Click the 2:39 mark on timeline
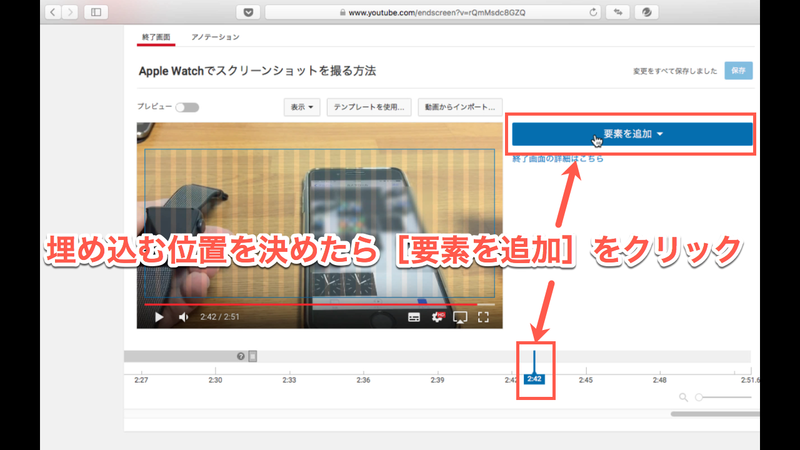This screenshot has height=450, width=800. (437, 380)
